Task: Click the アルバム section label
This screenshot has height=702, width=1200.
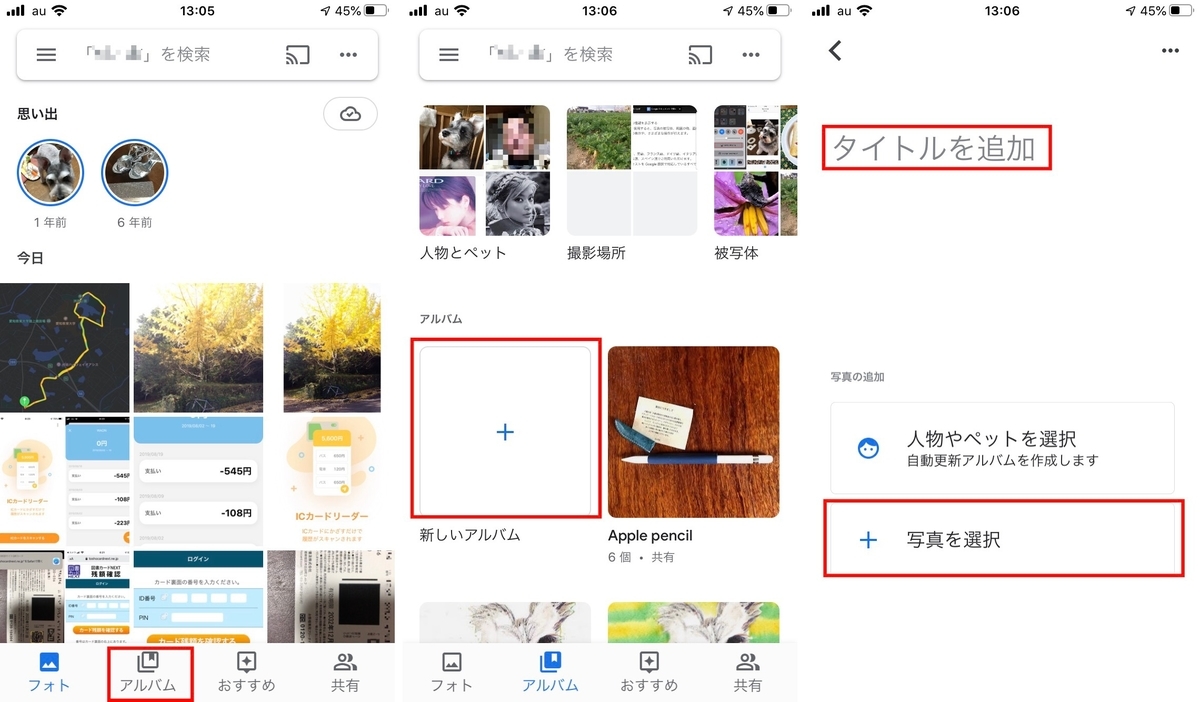Action: click(441, 319)
